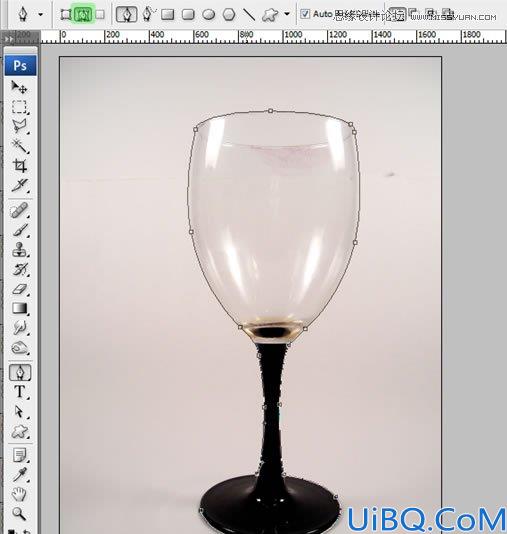Viewport: 507px width, 534px height.
Task: Choose Pen tool in the options bar
Action: click(127, 15)
